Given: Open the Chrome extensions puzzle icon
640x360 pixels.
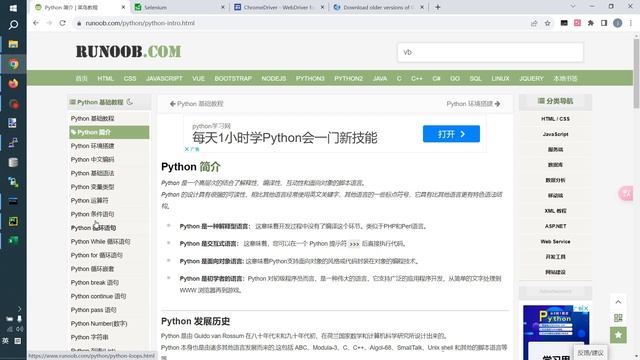Looking at the screenshot, I should coord(591,23).
